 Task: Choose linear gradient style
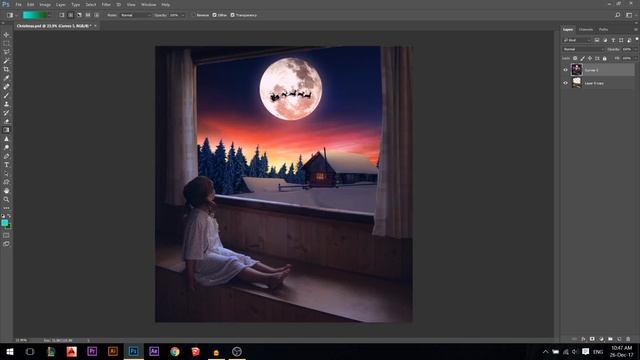tap(62, 15)
